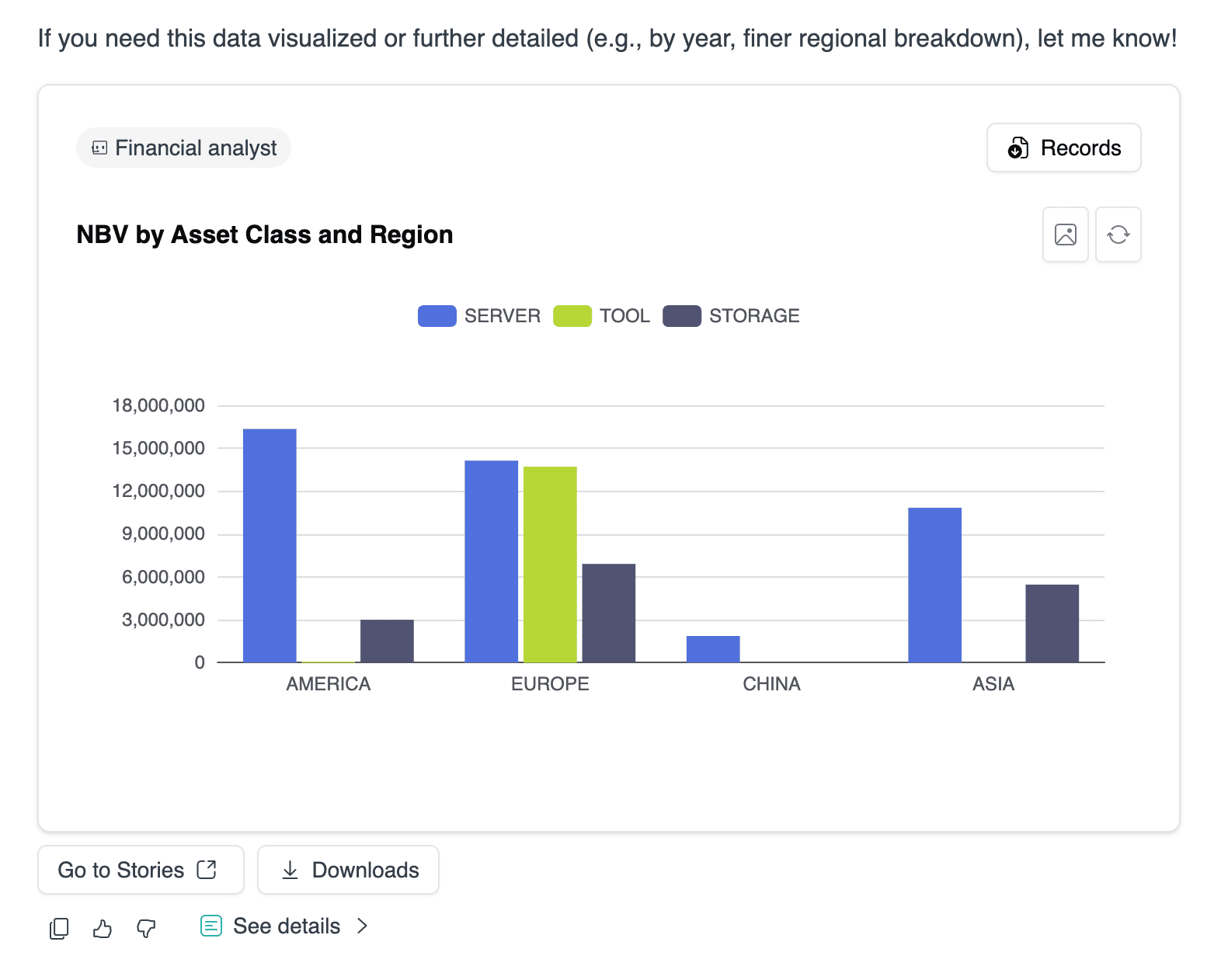
Task: Toggle the TOOL series in legend
Action: (x=624, y=316)
